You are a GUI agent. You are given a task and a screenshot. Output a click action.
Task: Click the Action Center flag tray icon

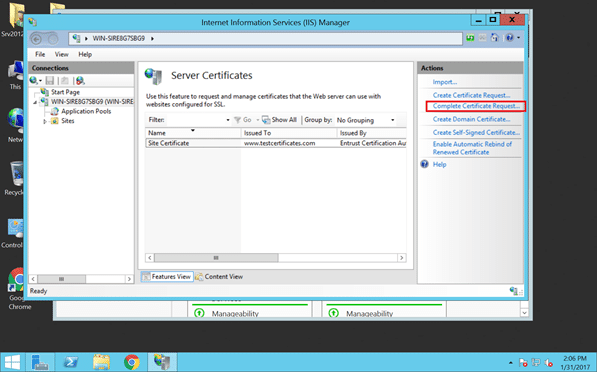tap(524, 362)
